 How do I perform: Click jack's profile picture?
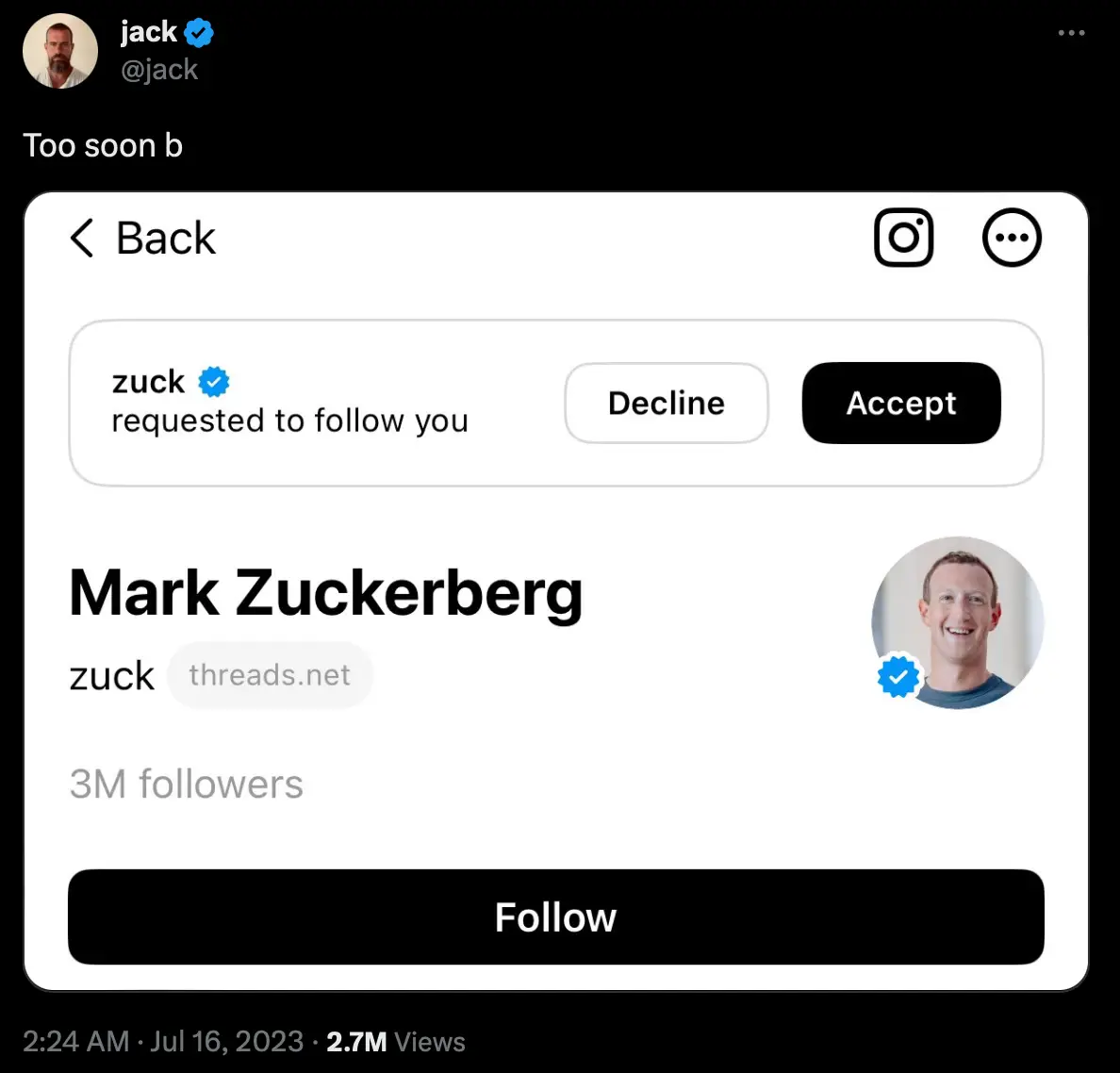[x=59, y=51]
